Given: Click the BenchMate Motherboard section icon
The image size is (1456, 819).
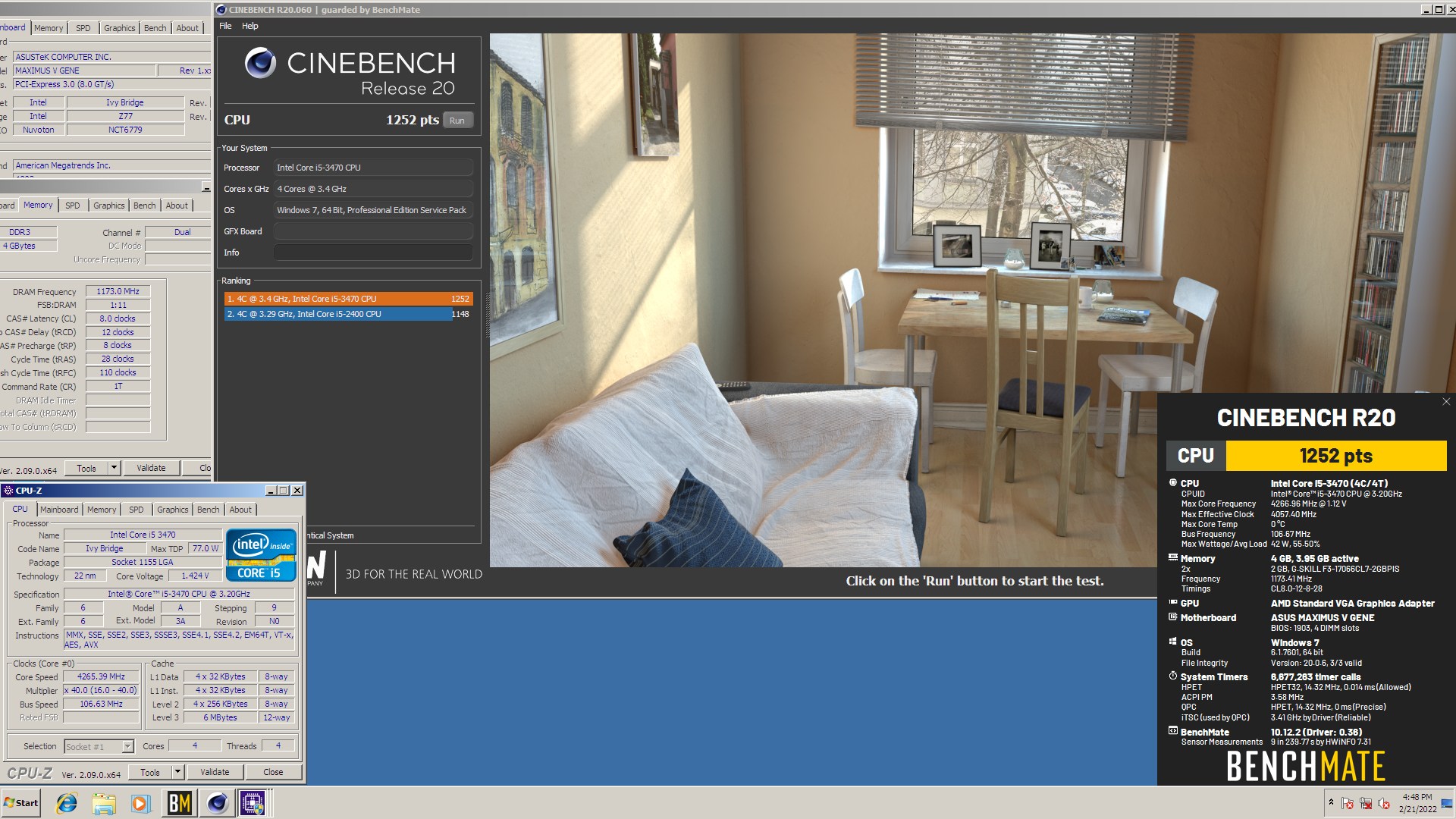Looking at the screenshot, I should [1173, 617].
